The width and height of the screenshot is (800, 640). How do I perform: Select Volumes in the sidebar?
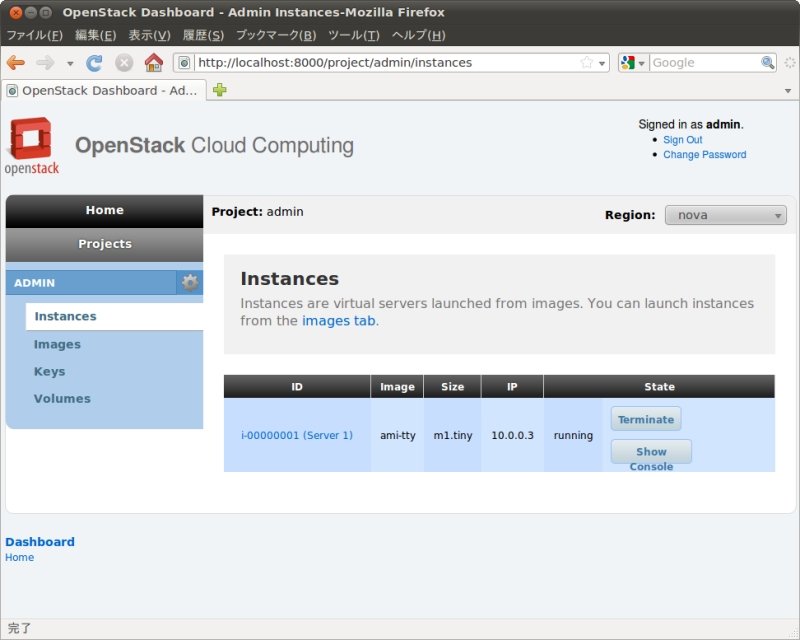coord(62,399)
